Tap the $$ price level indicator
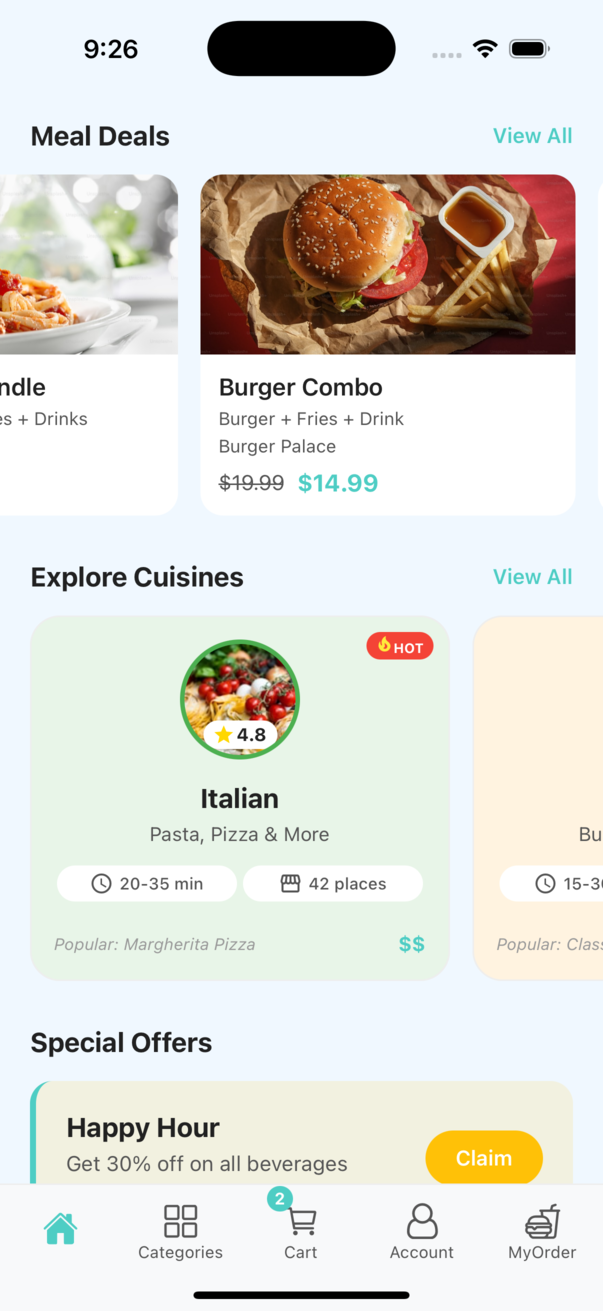 tap(412, 944)
